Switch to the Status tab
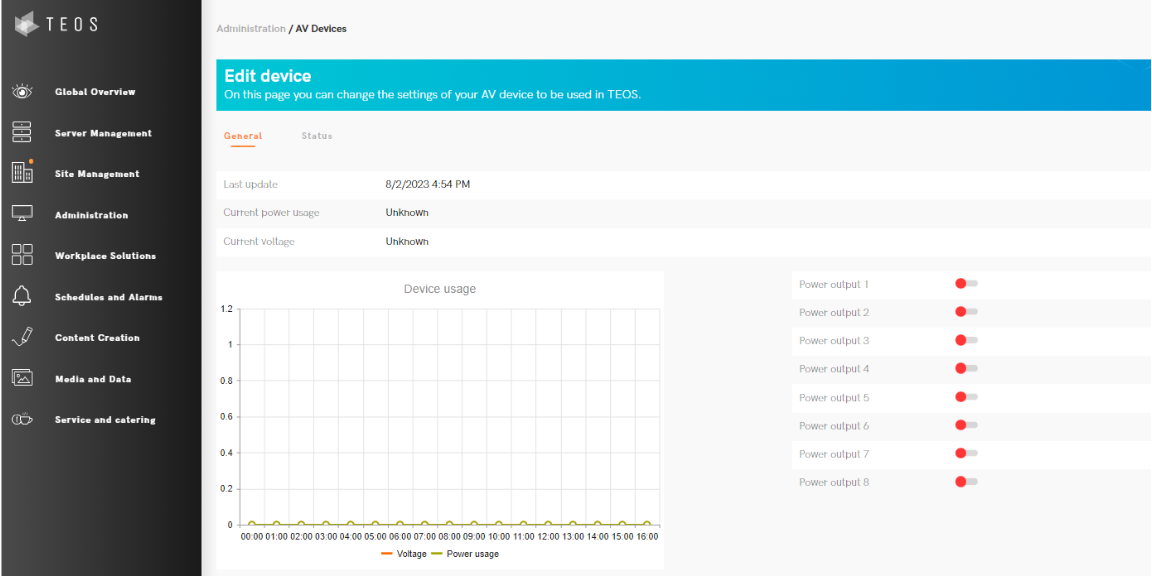Screen dimensions: 1152x577 317,136
